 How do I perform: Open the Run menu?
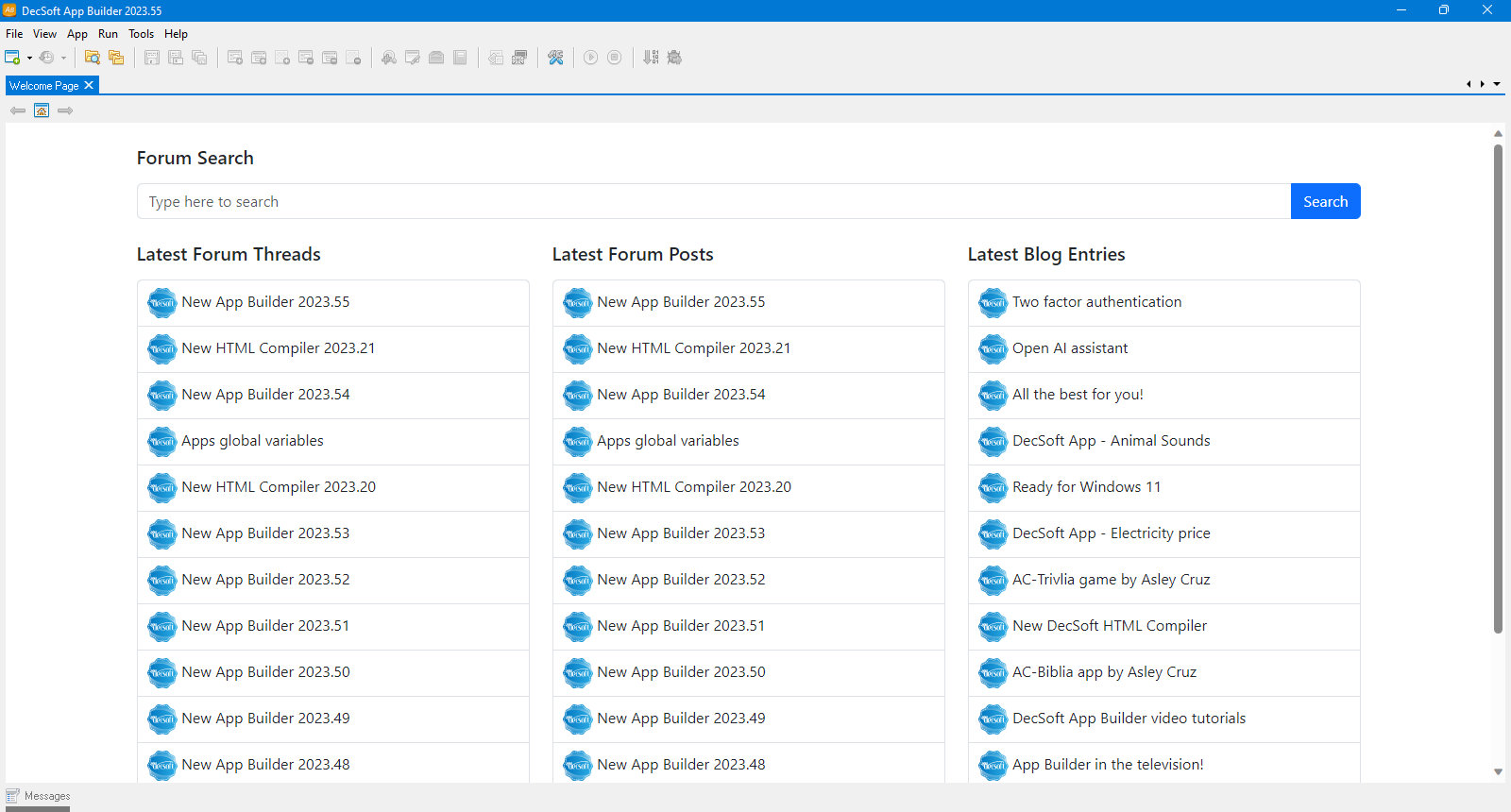108,34
